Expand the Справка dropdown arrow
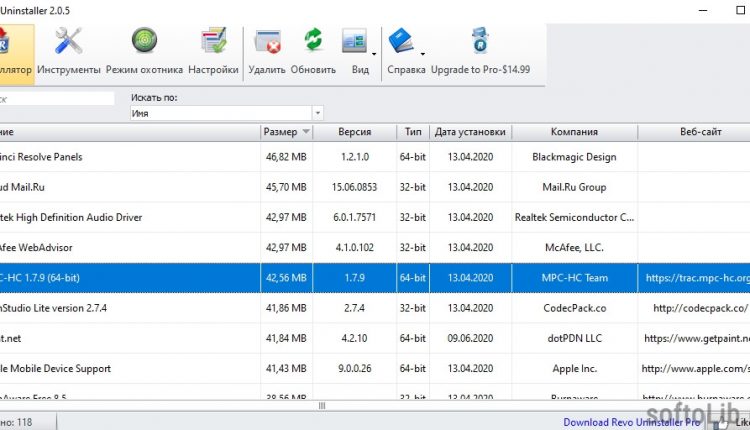750x430 pixels. click(422, 54)
